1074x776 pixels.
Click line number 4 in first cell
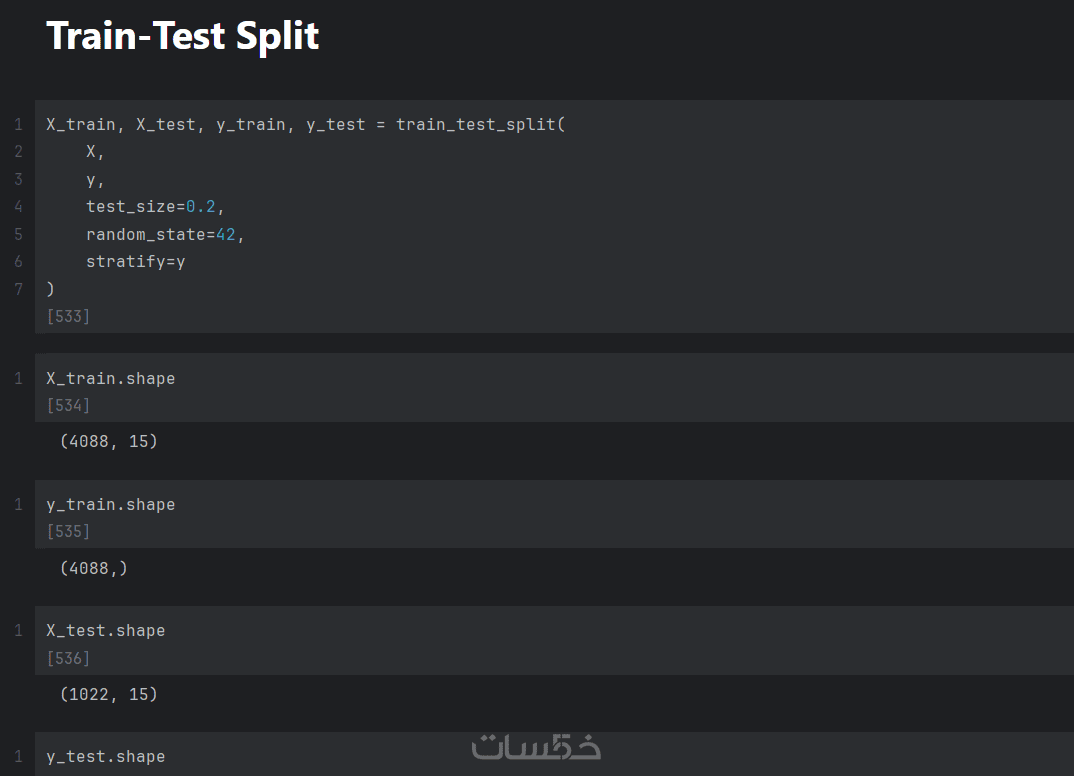(18, 207)
